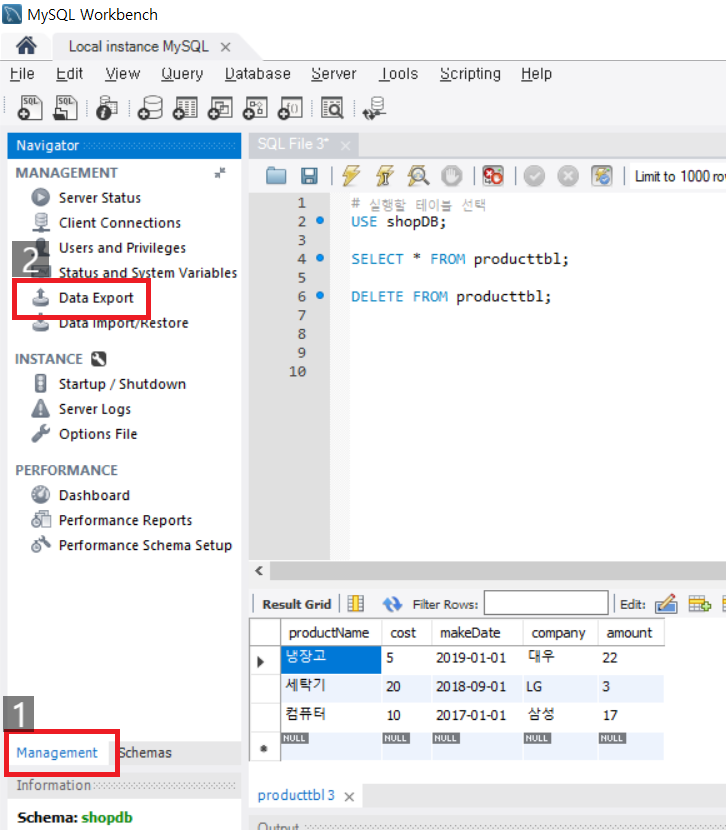Create new view toolbar icon
Screen dimensions: 726x830
220,108
